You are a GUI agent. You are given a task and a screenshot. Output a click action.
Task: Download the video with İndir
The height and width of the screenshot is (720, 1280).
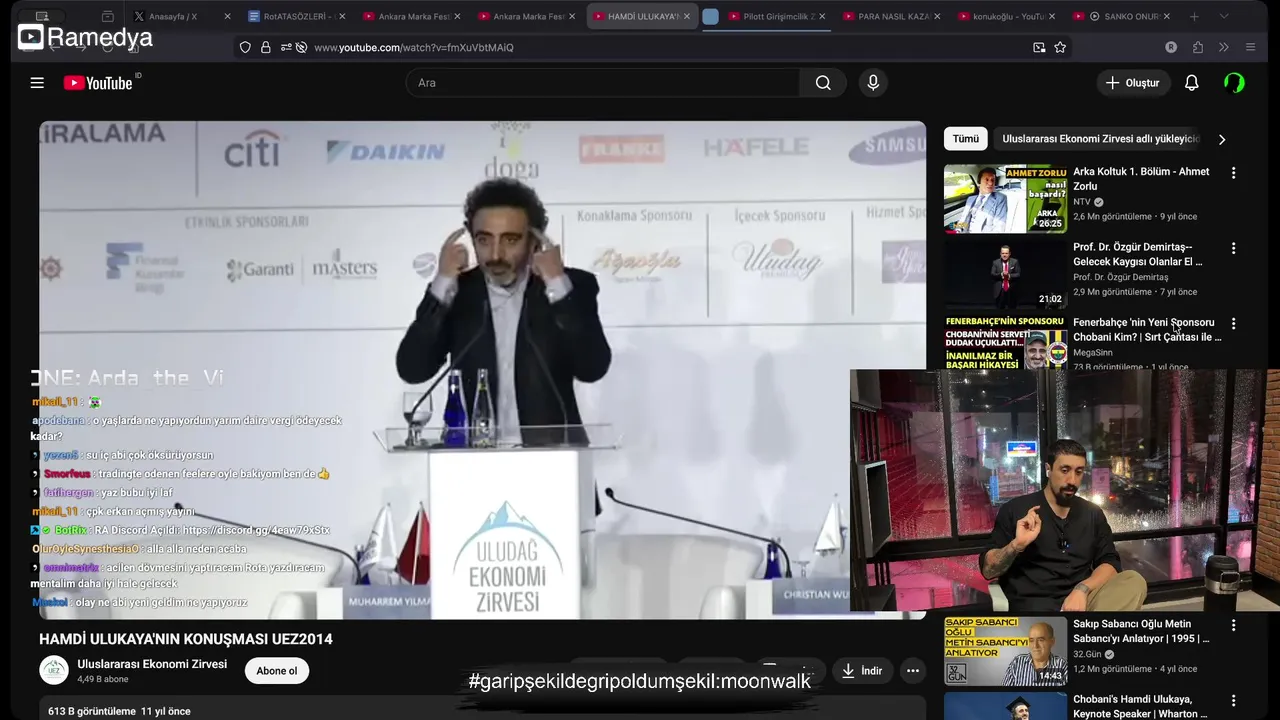[862, 671]
